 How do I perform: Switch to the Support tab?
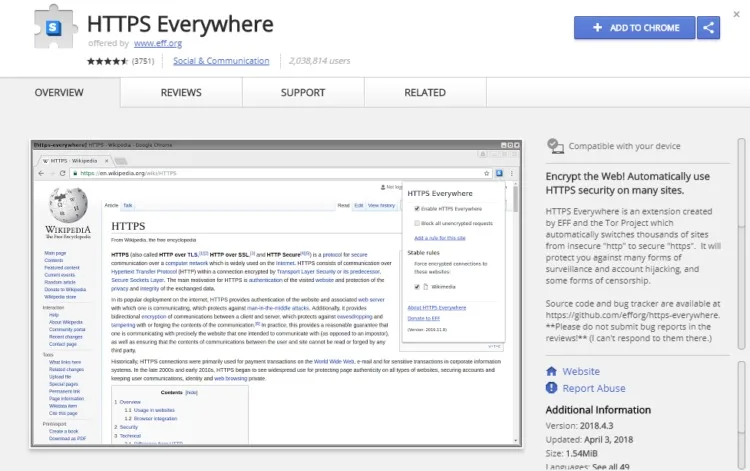[303, 92]
